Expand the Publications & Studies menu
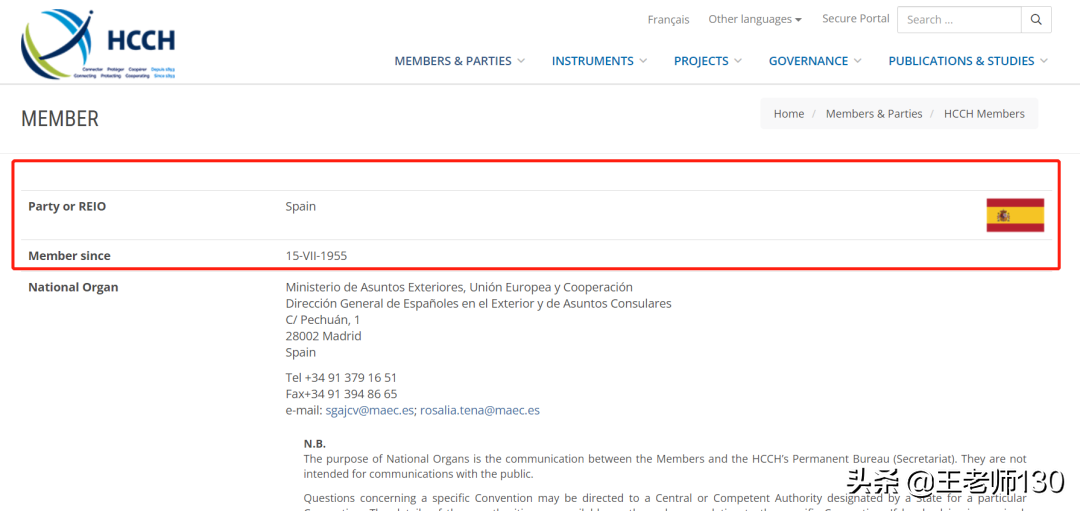 tap(968, 61)
